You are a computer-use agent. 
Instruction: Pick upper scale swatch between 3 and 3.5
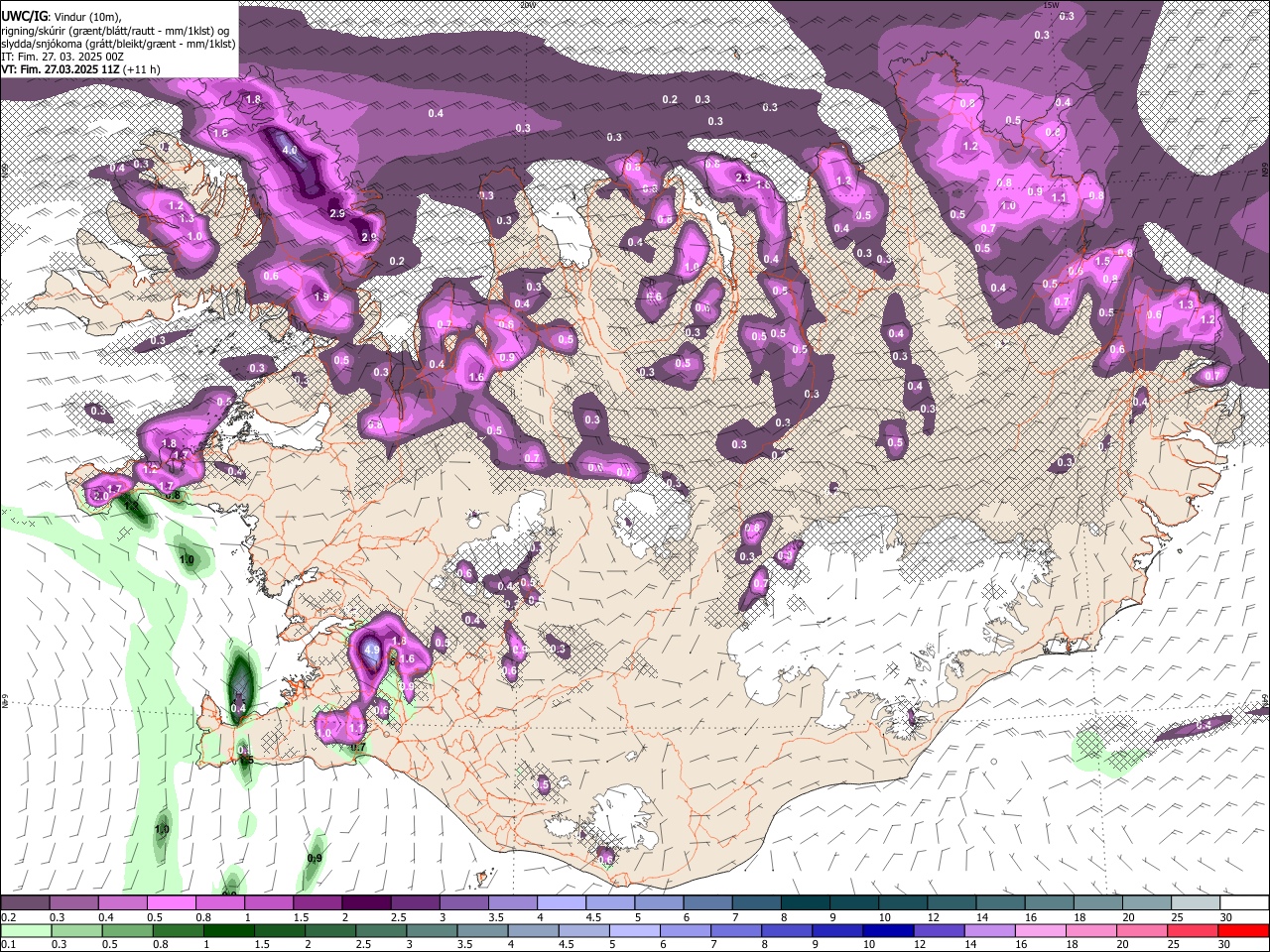pos(462,902)
